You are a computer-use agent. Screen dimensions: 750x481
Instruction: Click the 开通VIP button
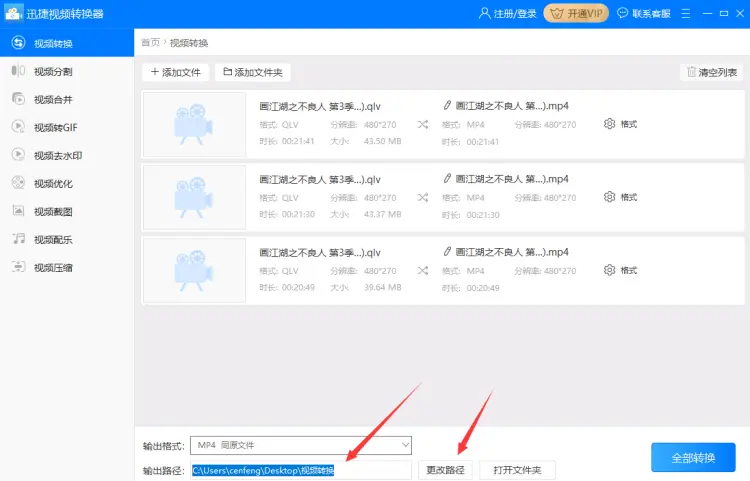[x=576, y=13]
